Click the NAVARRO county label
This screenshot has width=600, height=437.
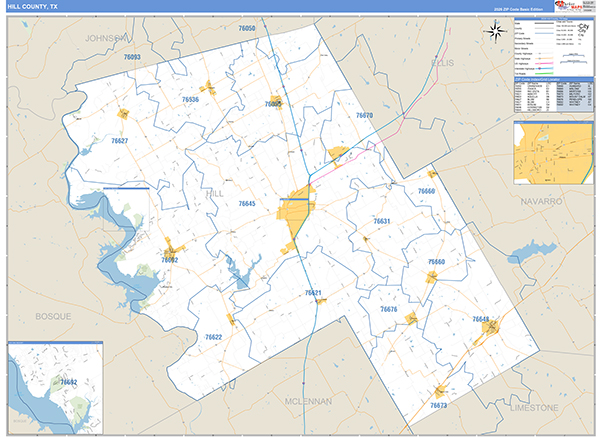click(x=541, y=201)
